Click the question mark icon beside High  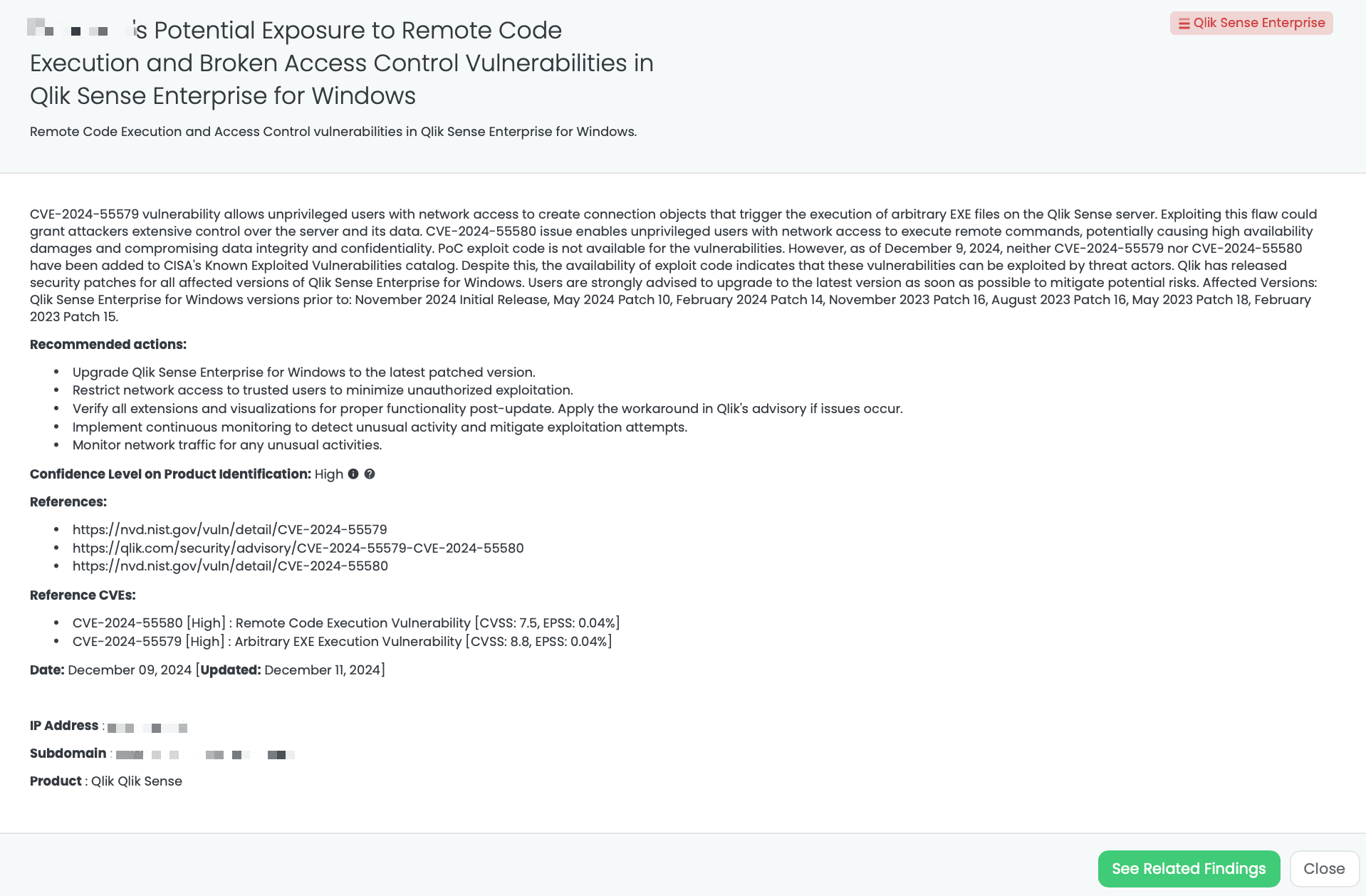point(370,474)
